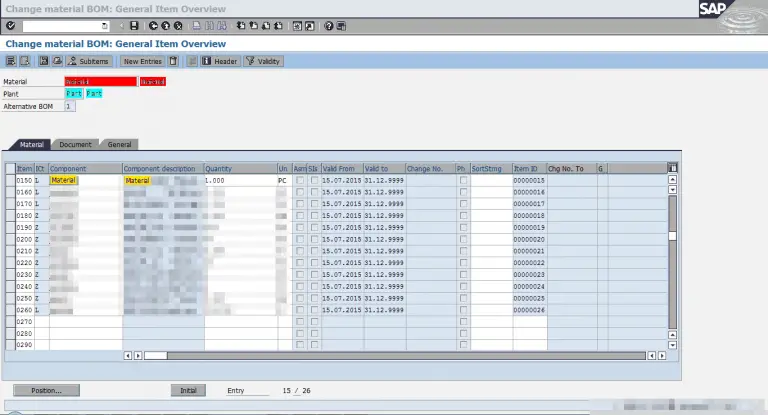Click the Position... button
The width and height of the screenshot is (768, 415).
click(x=46, y=390)
